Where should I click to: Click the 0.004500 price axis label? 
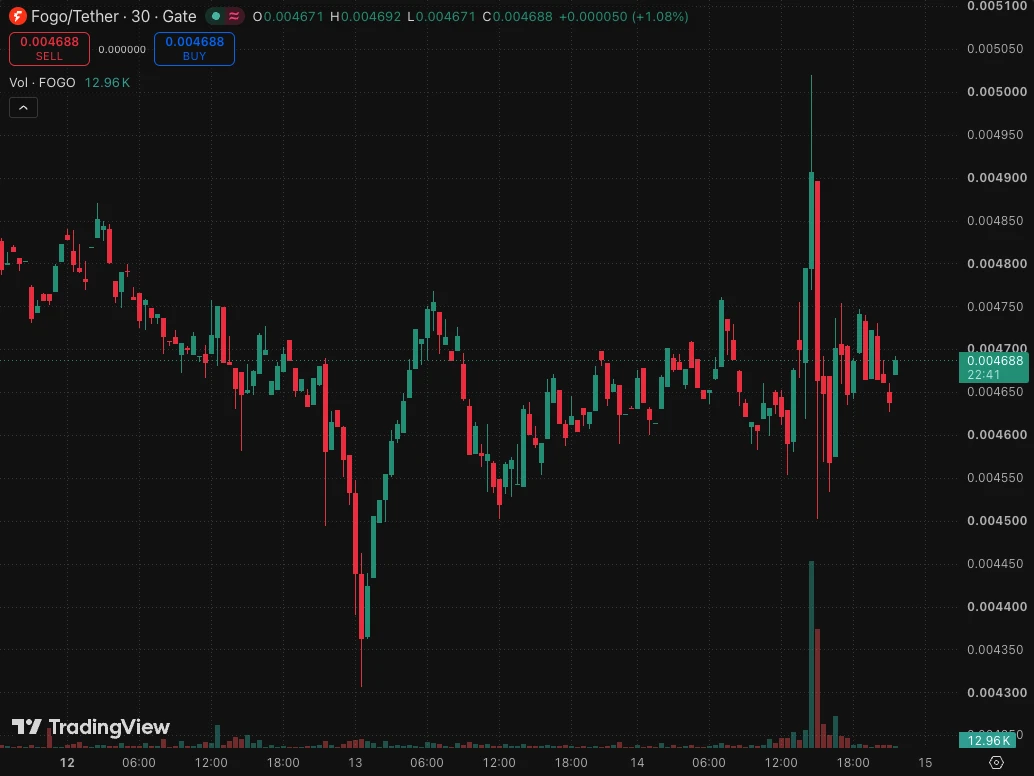click(996, 520)
